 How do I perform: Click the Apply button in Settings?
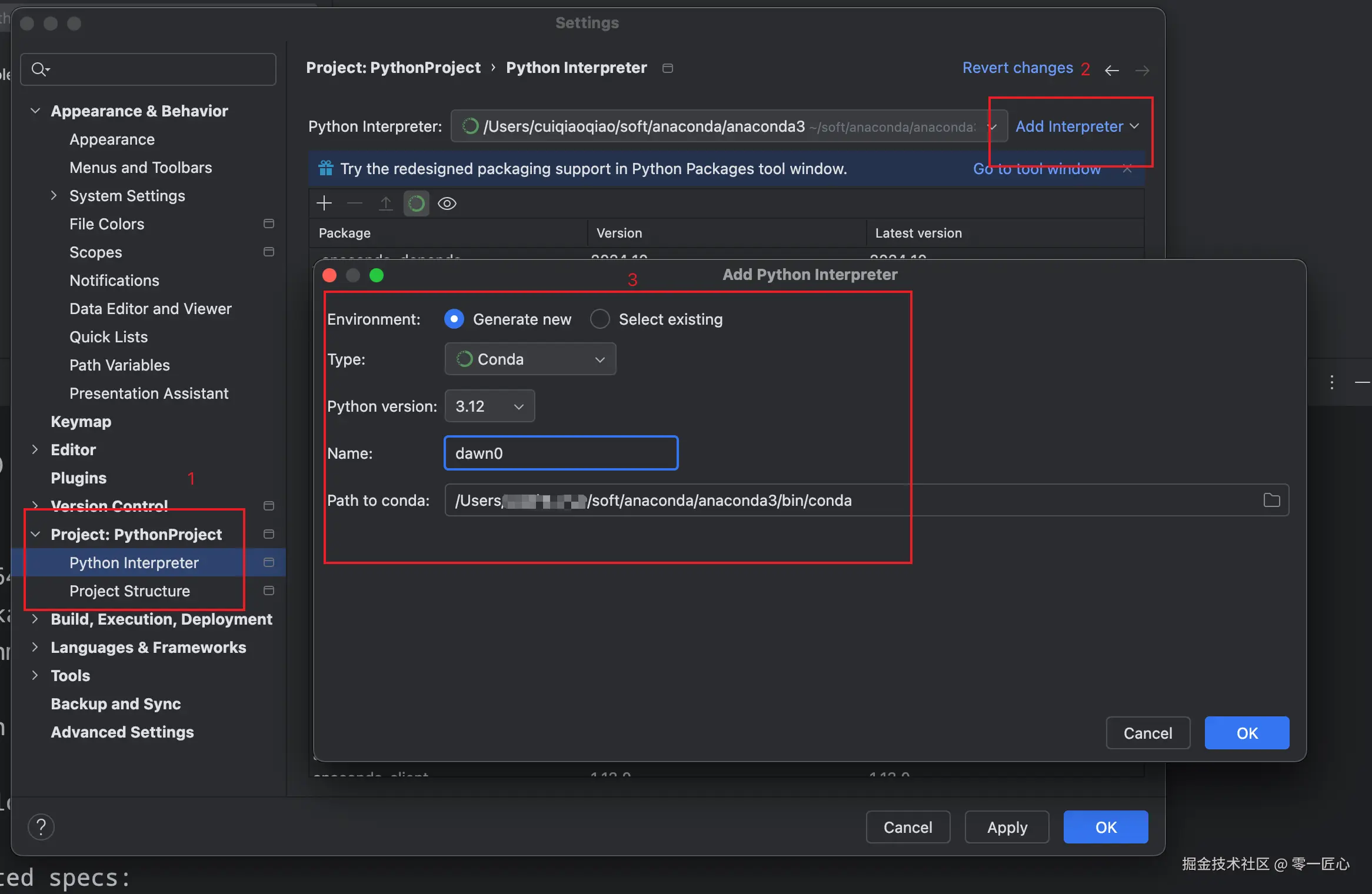1007,827
